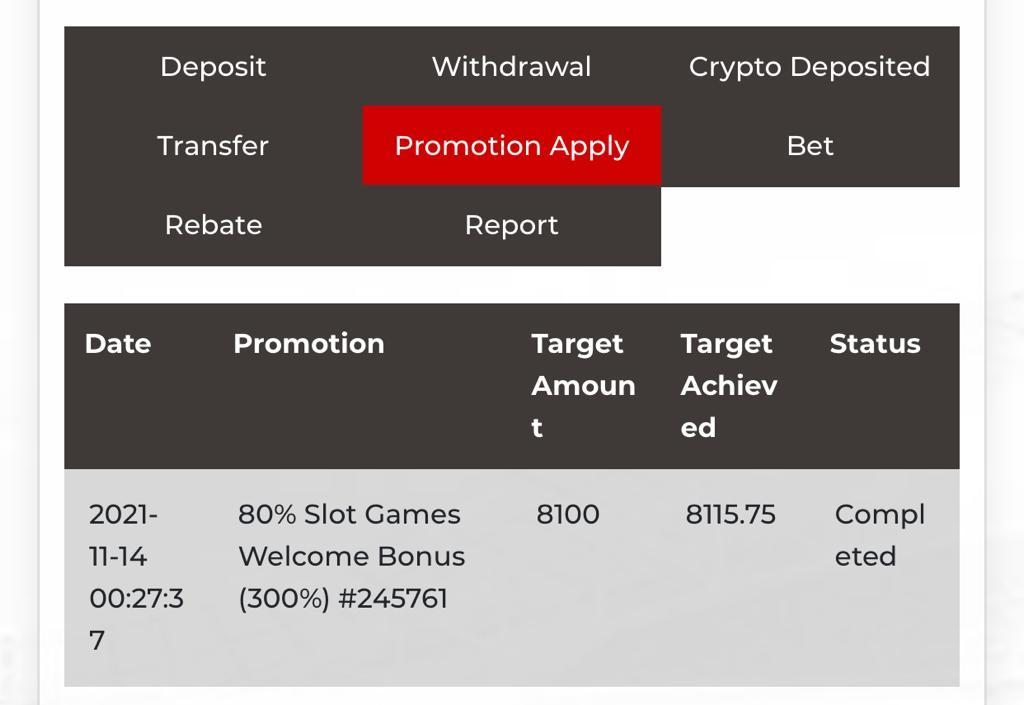Go to the Bet tab
Image resolution: width=1024 pixels, height=705 pixels.
[x=809, y=146]
